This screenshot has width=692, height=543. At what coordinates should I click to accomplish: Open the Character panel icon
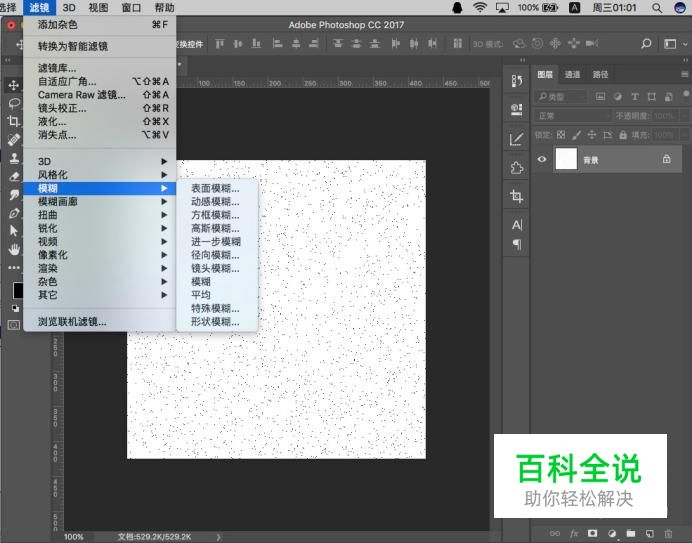tap(517, 225)
